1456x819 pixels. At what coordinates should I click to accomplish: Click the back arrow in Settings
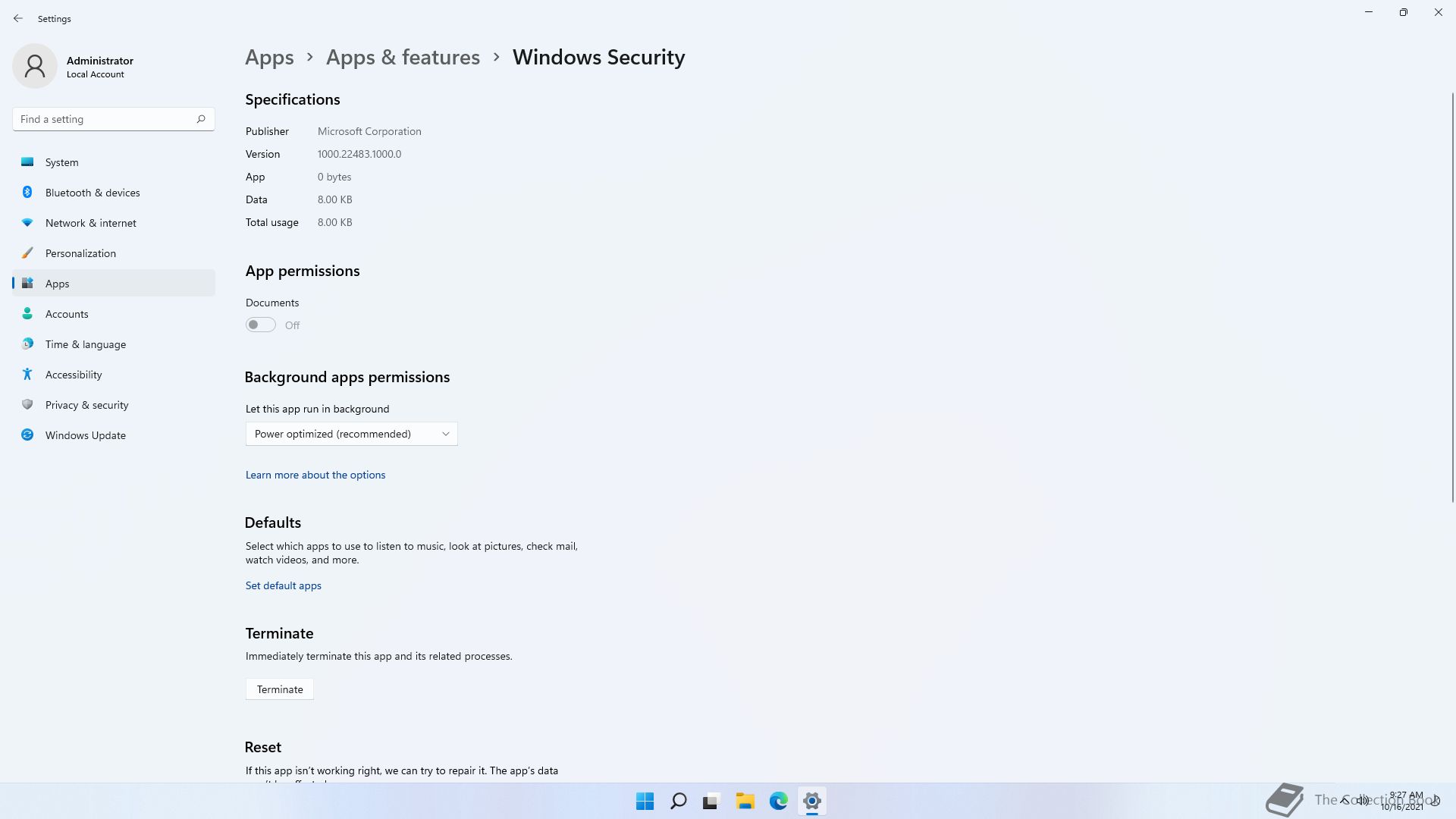[x=18, y=18]
